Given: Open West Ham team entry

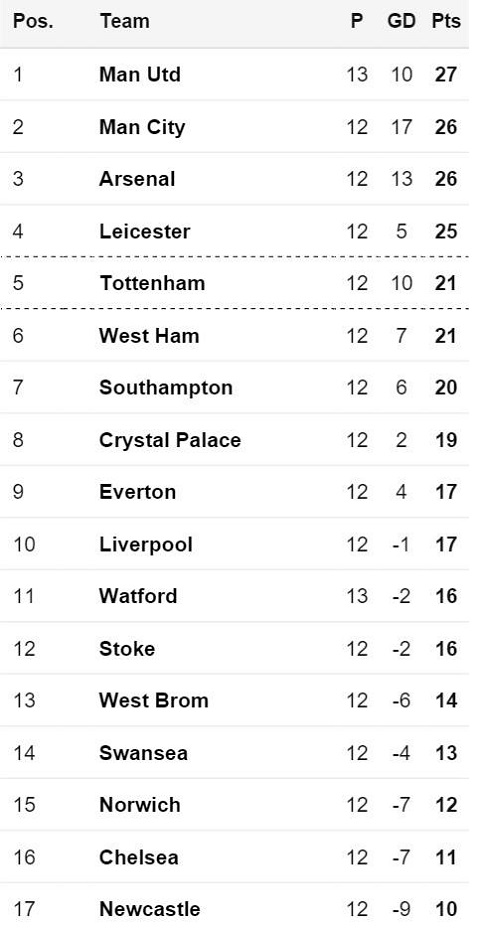Looking at the screenshot, I should (149, 336).
